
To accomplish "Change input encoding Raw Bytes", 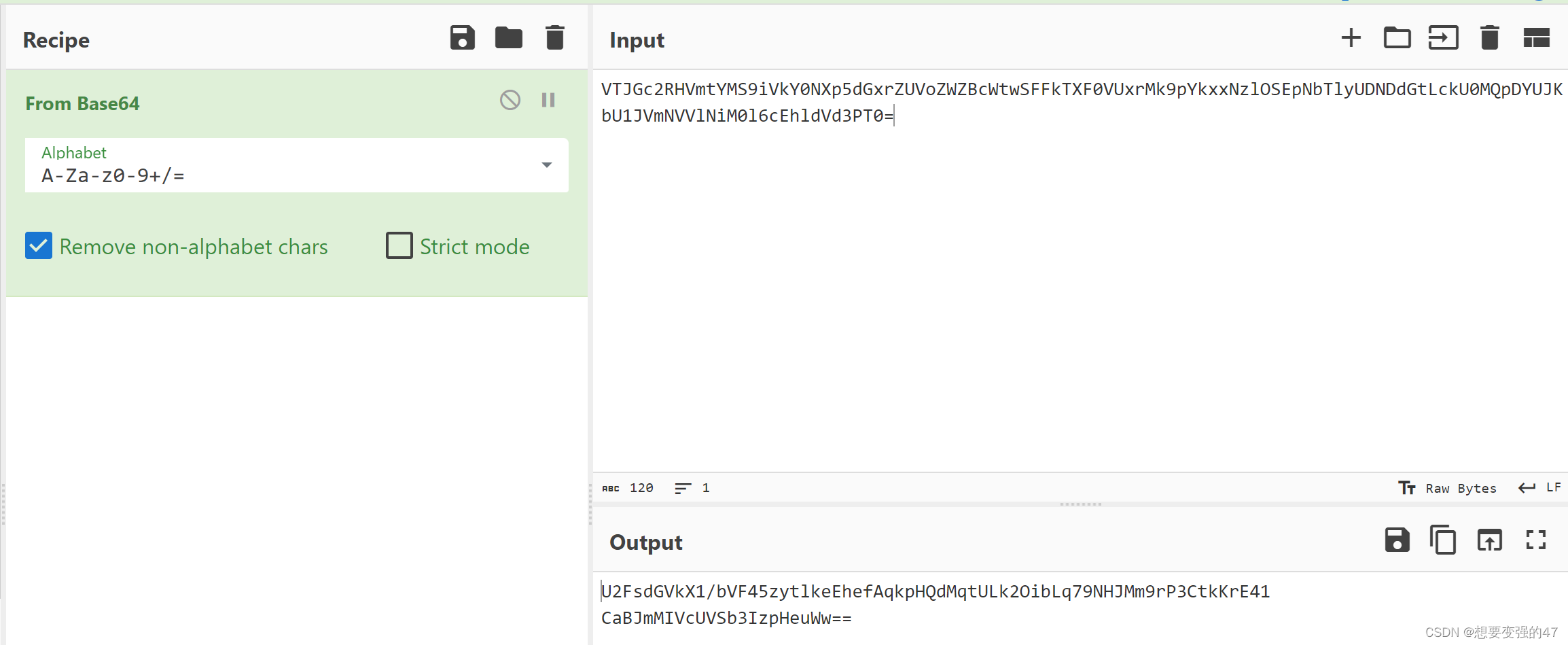I will click(1448, 488).
